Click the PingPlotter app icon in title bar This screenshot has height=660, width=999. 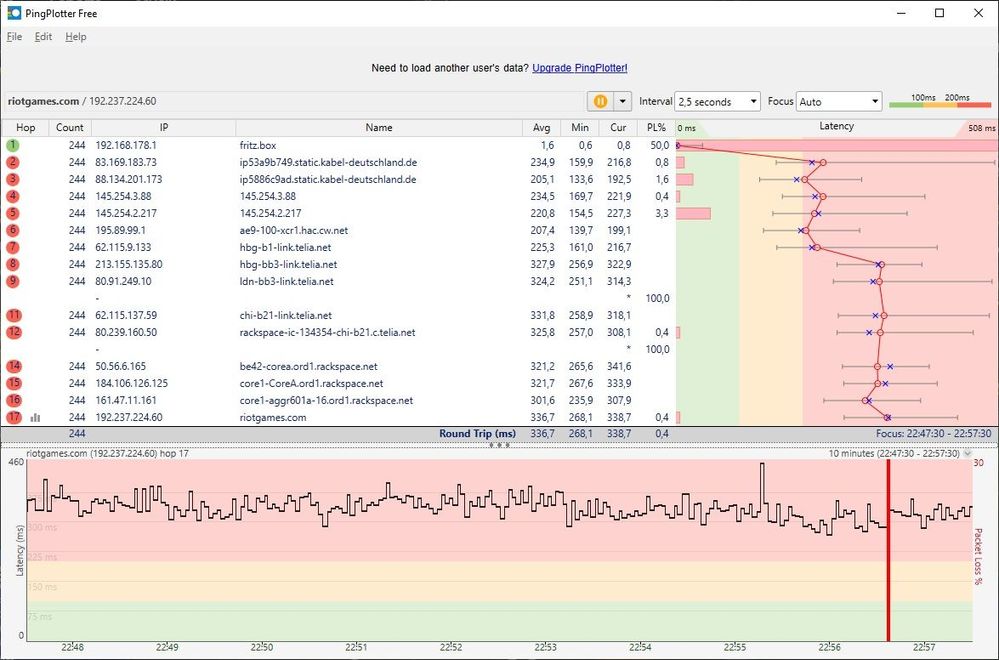point(14,13)
